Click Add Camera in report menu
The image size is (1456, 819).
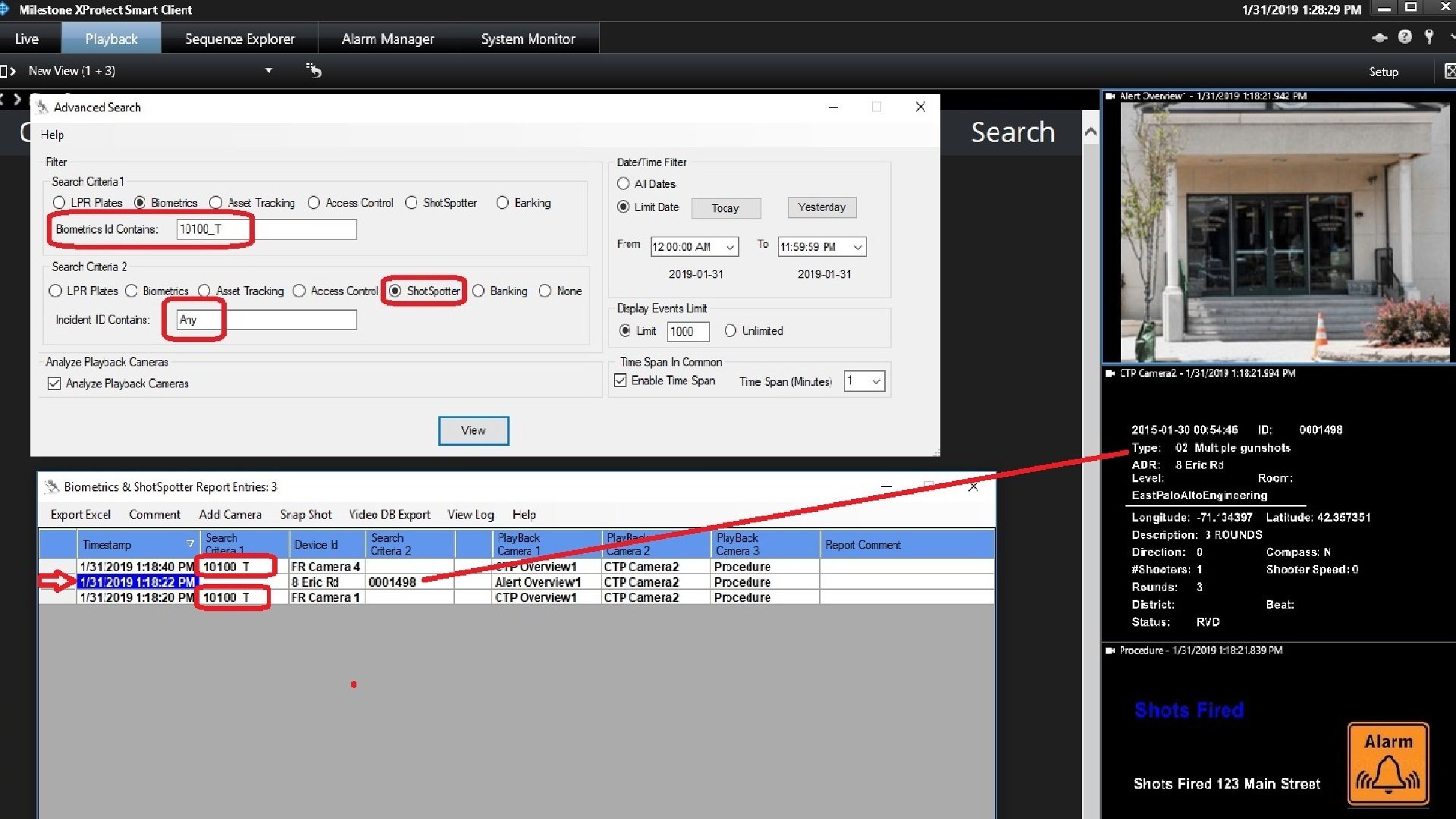click(230, 514)
